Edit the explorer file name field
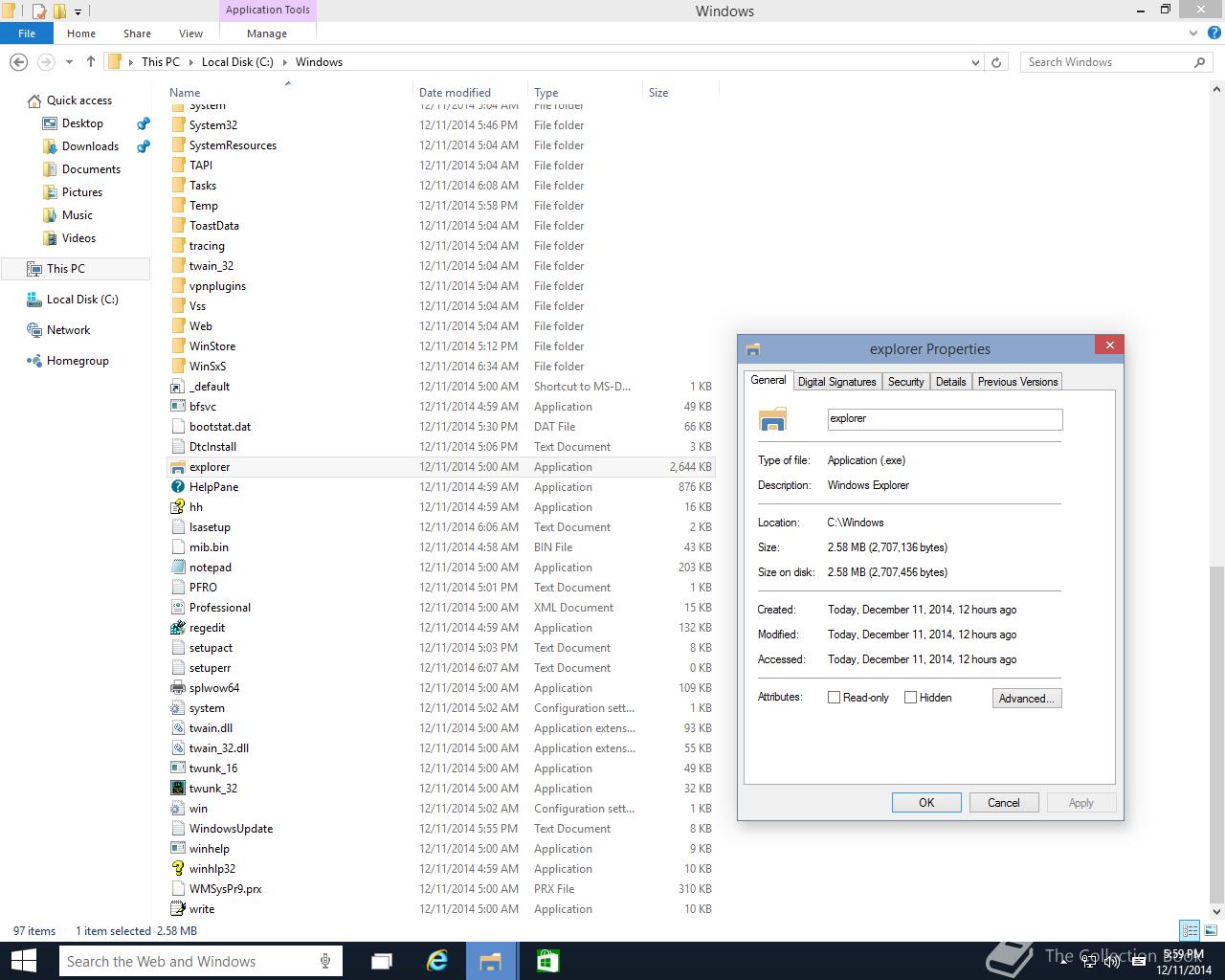Viewport: 1225px width, 980px height. 945,419
